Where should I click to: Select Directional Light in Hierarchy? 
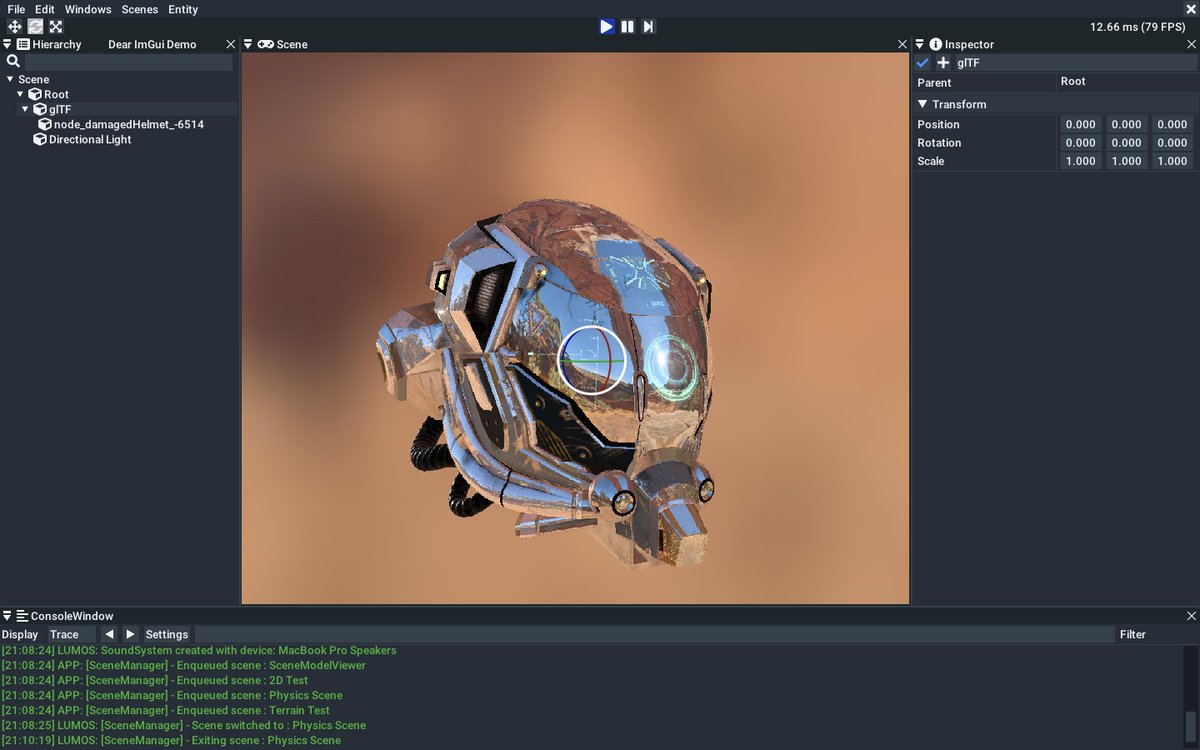click(x=90, y=139)
